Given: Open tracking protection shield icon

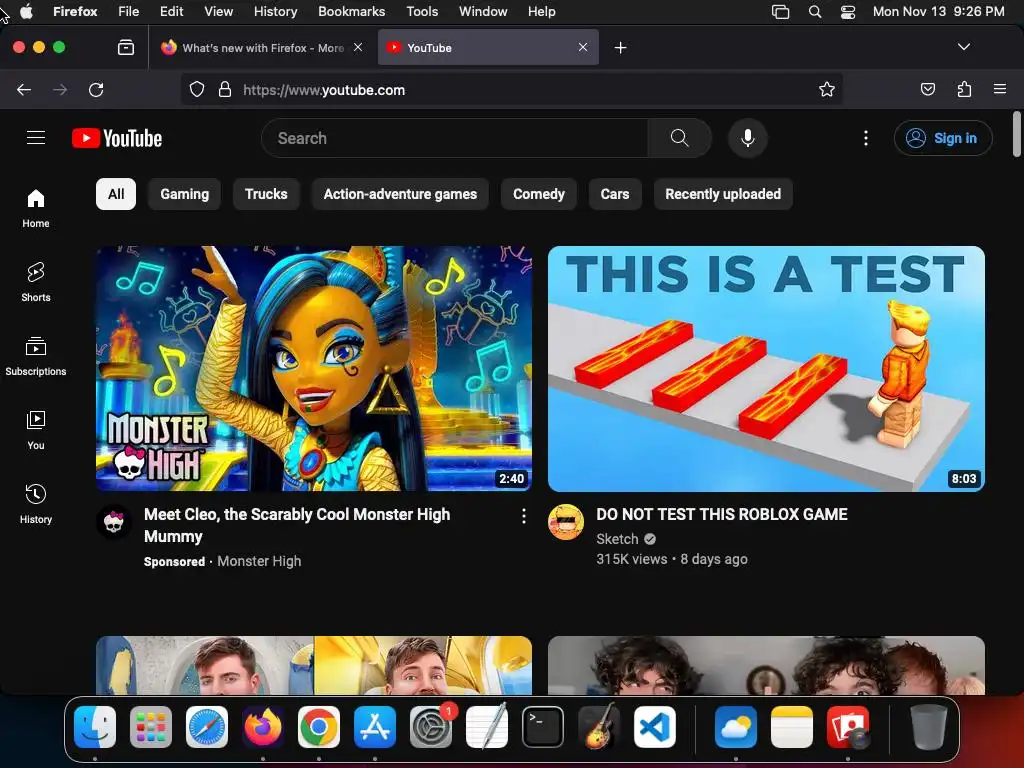Looking at the screenshot, I should 197,89.
